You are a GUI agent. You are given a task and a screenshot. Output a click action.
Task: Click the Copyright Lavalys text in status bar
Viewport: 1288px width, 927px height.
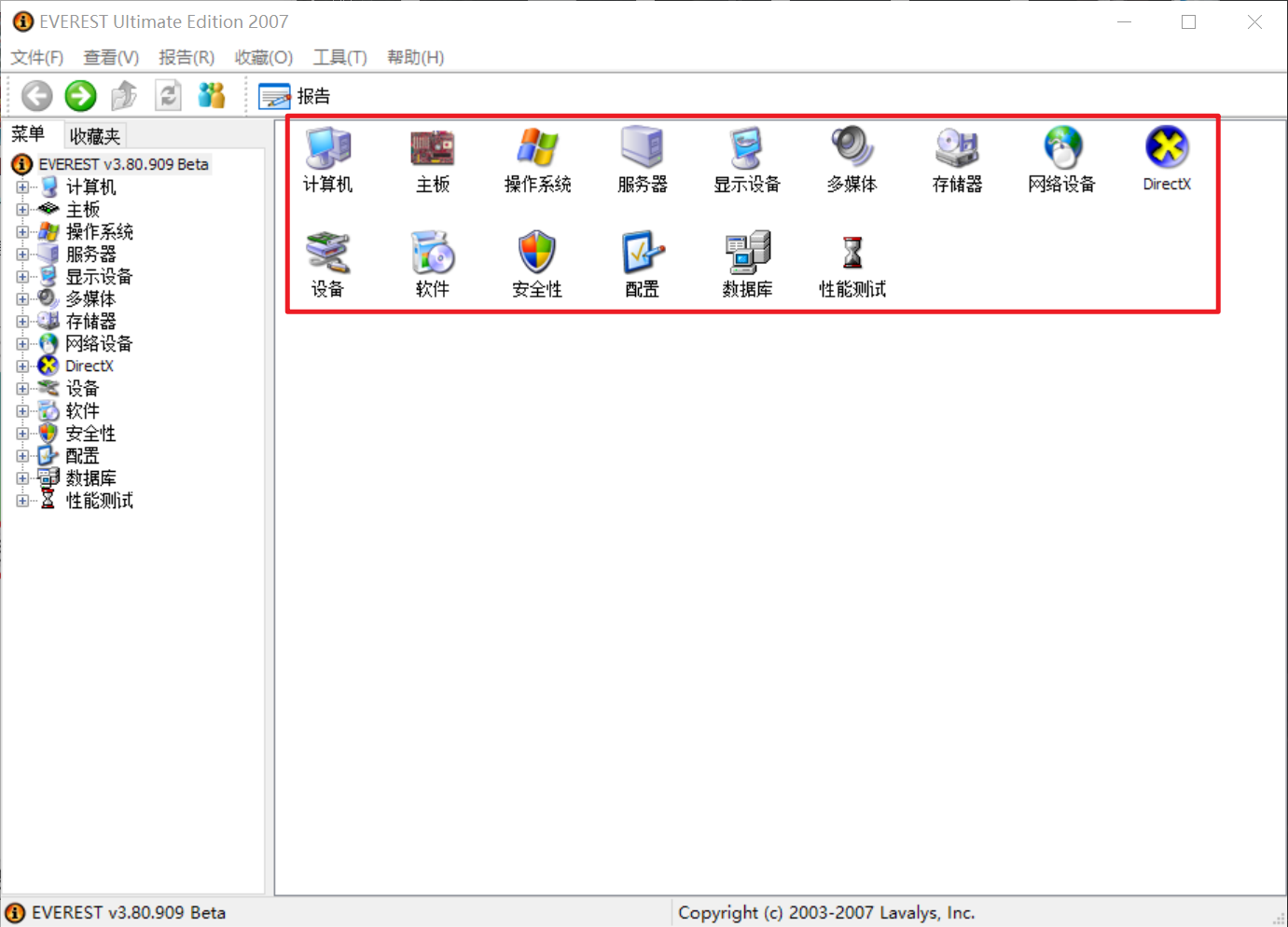826,913
